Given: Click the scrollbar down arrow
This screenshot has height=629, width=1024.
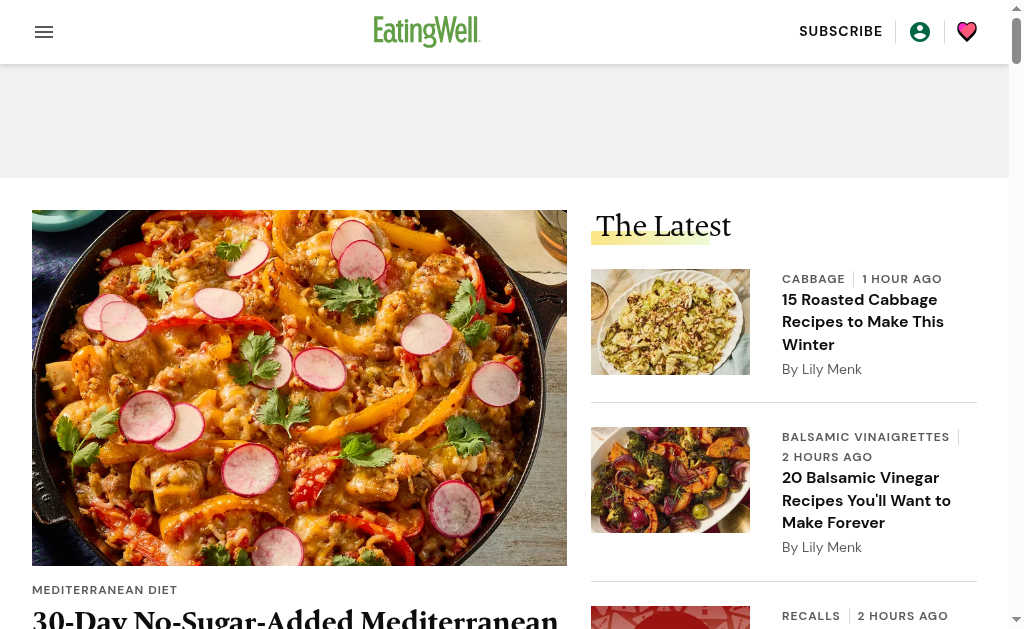Looking at the screenshot, I should [x=1016, y=619].
